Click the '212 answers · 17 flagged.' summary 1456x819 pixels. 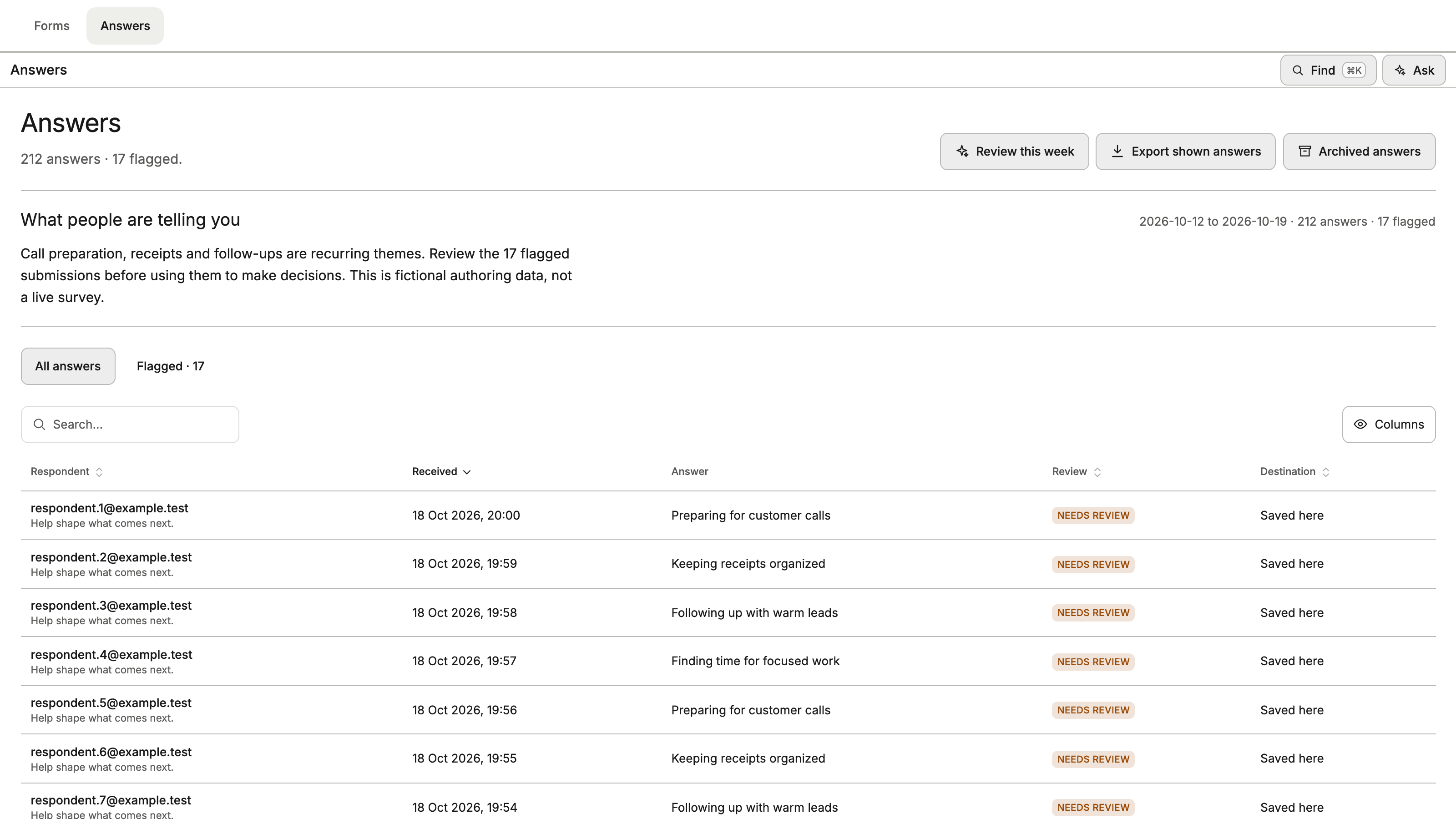(x=101, y=159)
